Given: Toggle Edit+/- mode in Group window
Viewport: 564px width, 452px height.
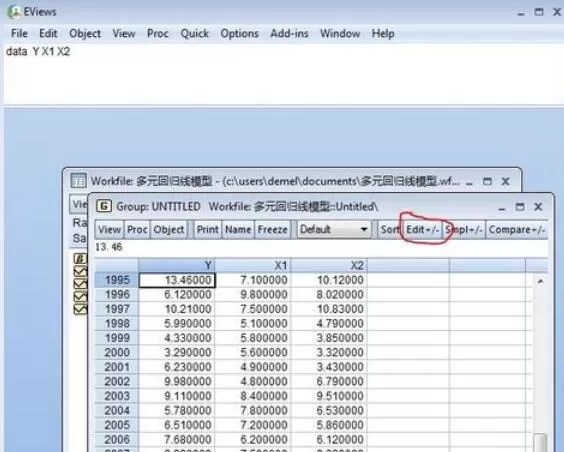Looking at the screenshot, I should pos(422,229).
